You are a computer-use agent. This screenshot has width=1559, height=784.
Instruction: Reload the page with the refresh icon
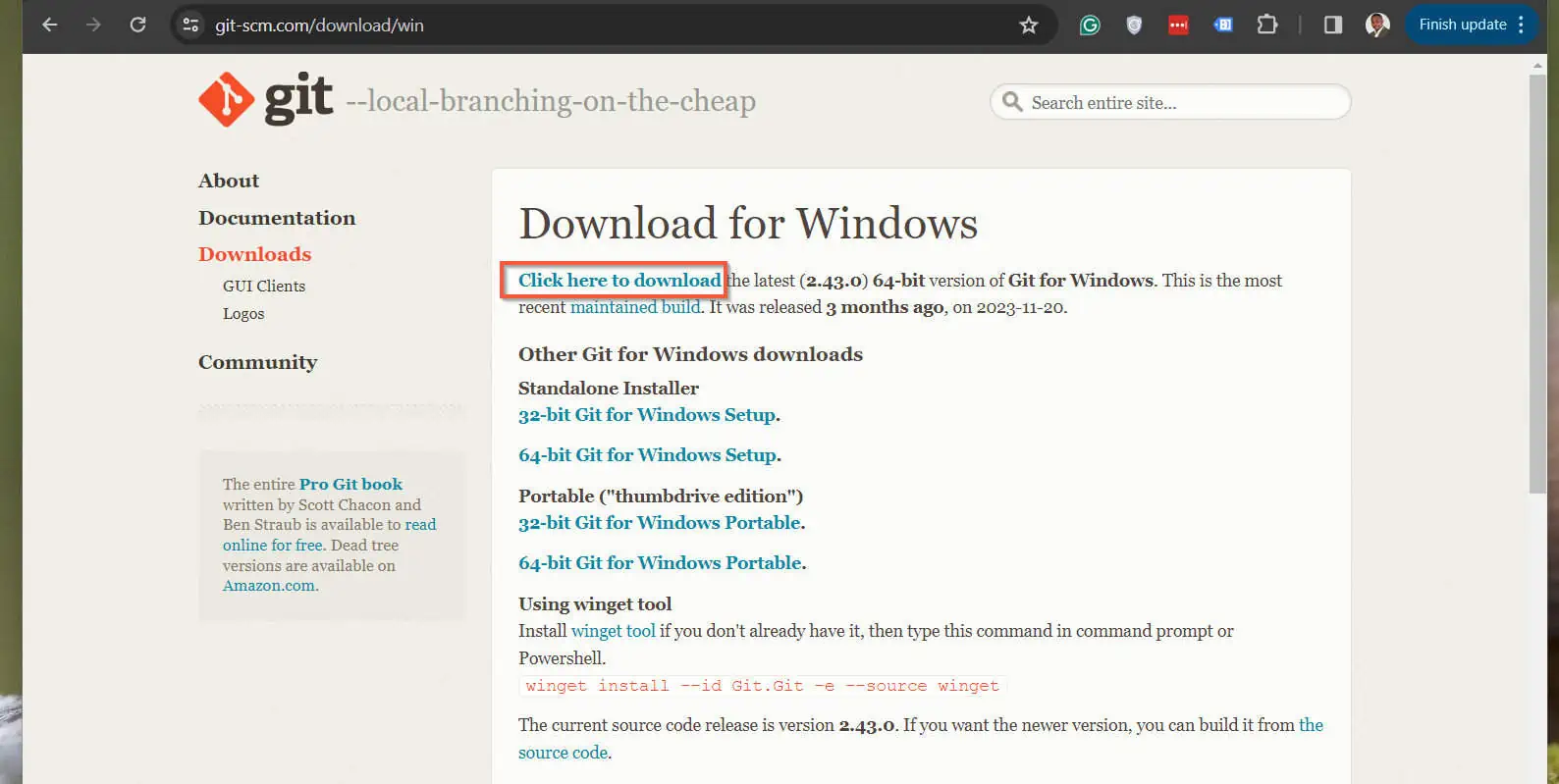tap(138, 25)
